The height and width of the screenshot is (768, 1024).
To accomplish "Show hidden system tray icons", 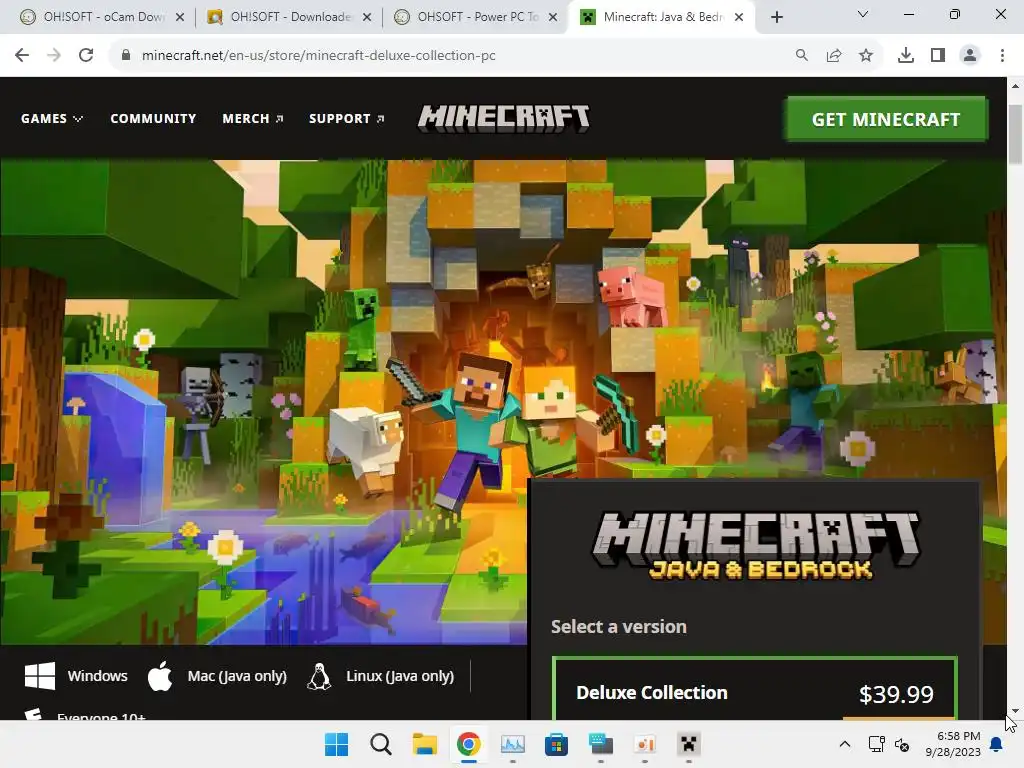I will pos(844,744).
